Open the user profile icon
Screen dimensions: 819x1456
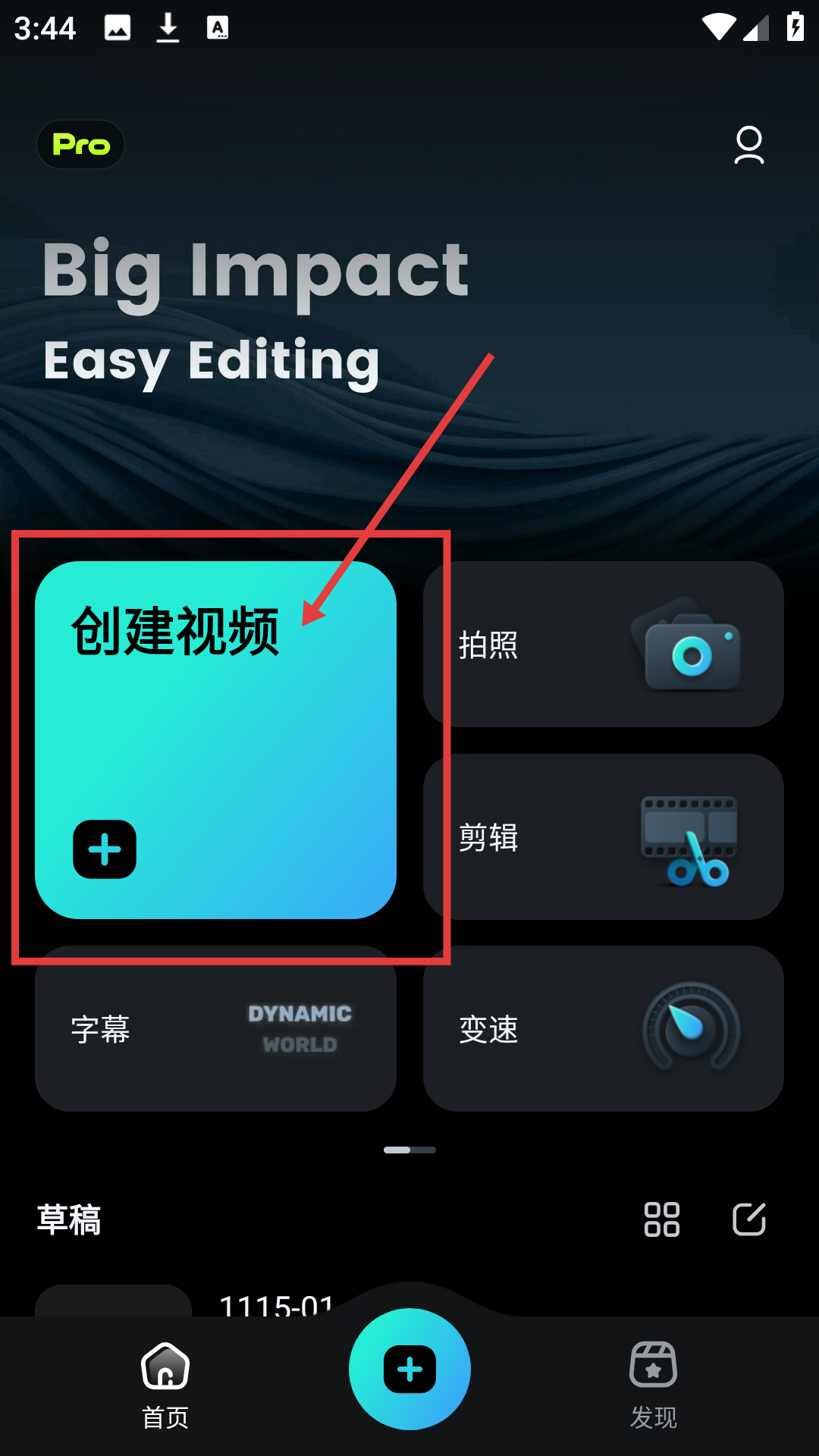click(749, 145)
